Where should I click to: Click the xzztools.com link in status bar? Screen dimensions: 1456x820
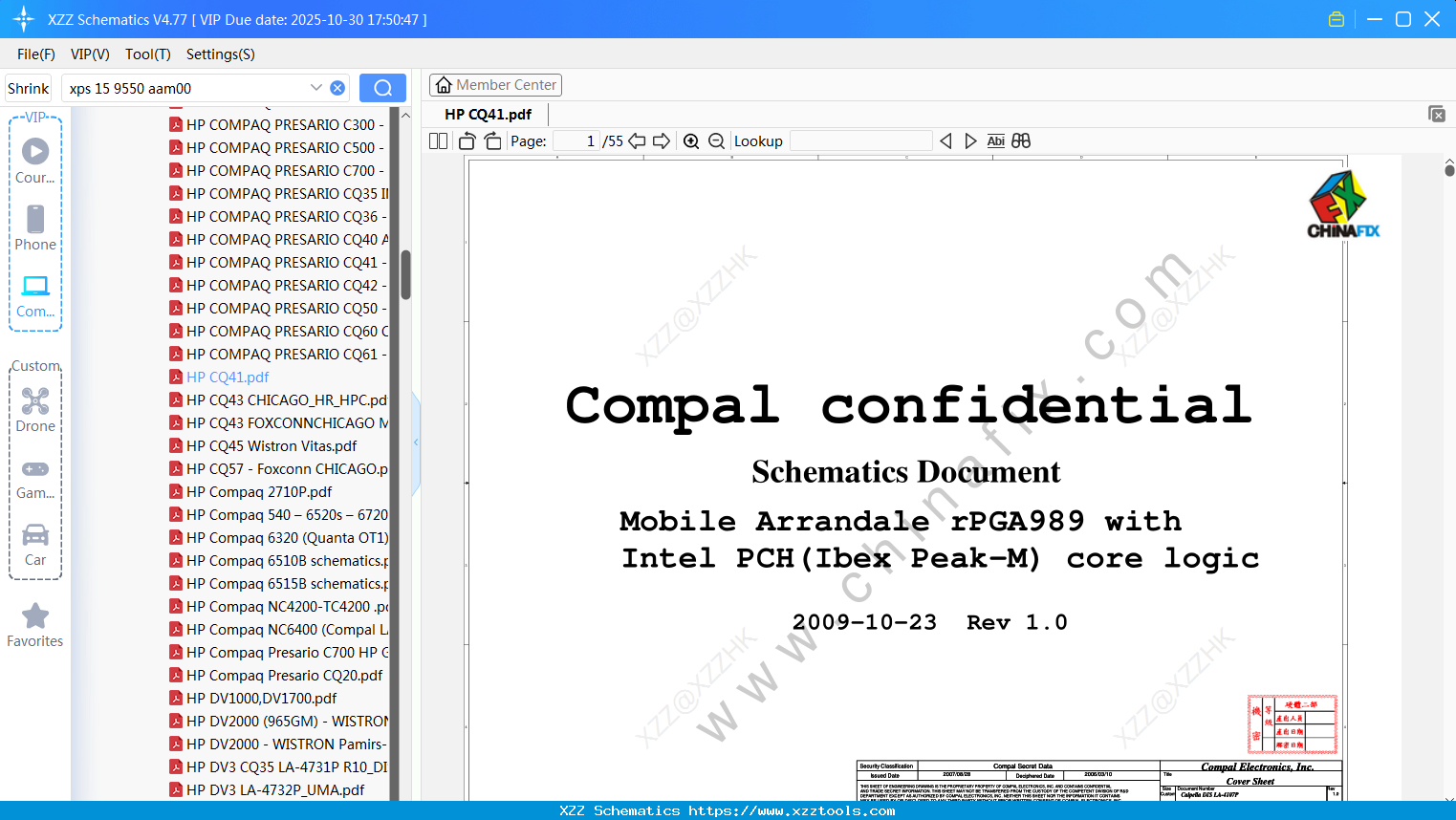(x=792, y=810)
